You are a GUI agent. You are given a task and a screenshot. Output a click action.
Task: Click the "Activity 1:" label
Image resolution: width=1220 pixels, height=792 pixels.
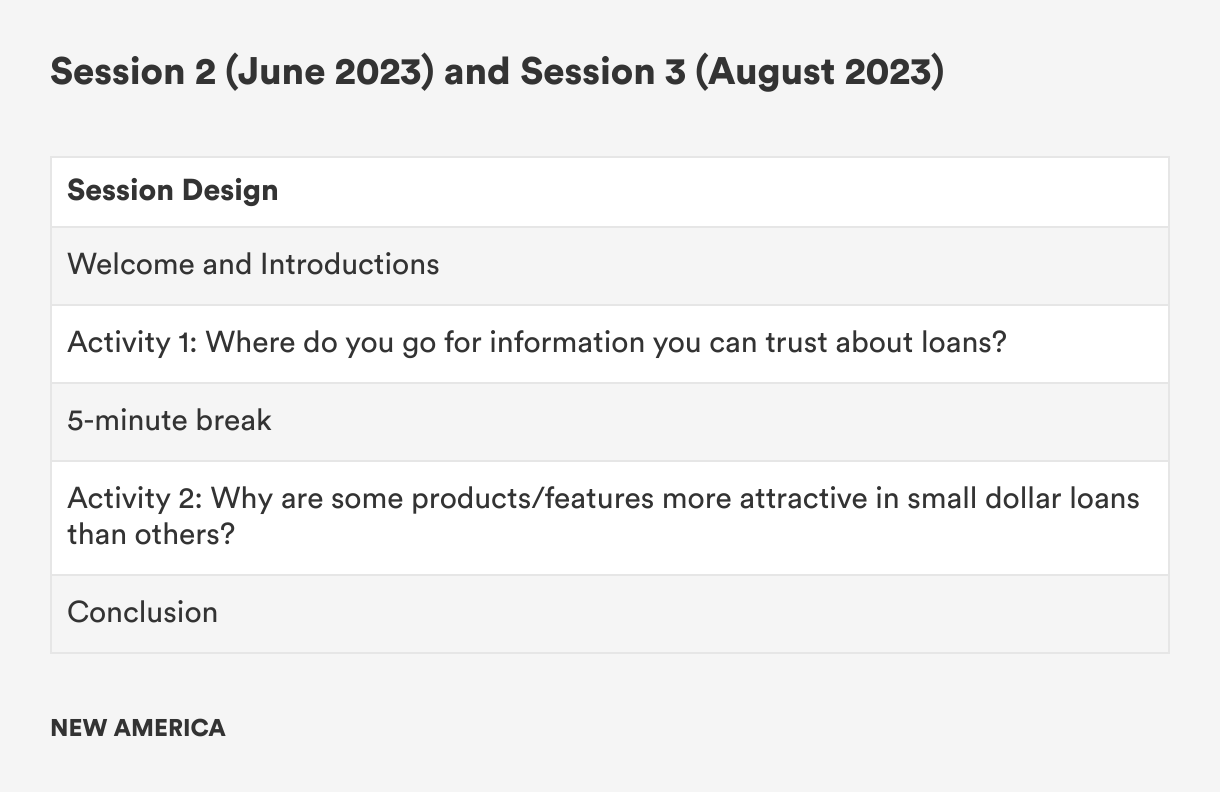132,342
